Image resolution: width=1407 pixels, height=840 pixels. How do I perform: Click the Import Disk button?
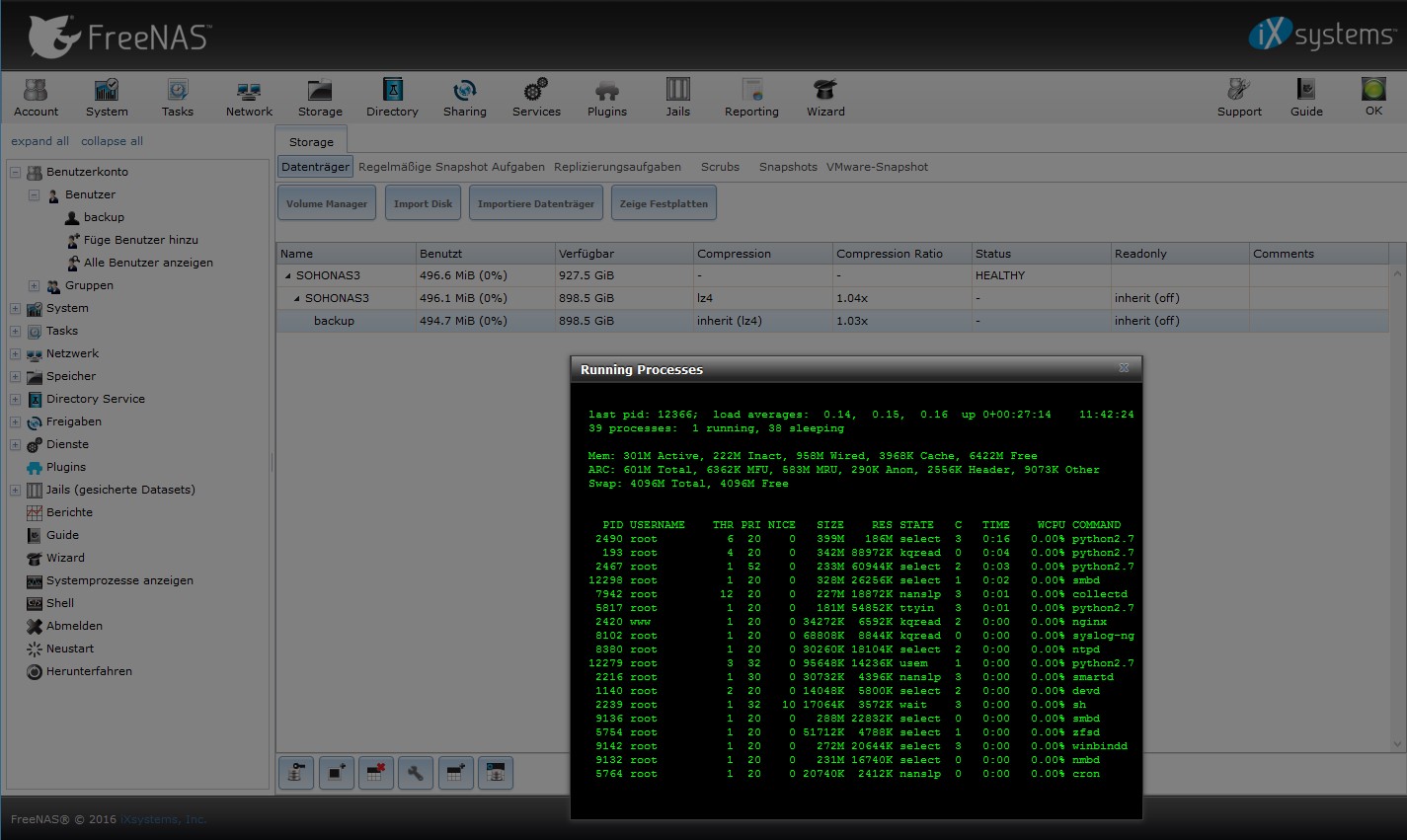tap(423, 203)
